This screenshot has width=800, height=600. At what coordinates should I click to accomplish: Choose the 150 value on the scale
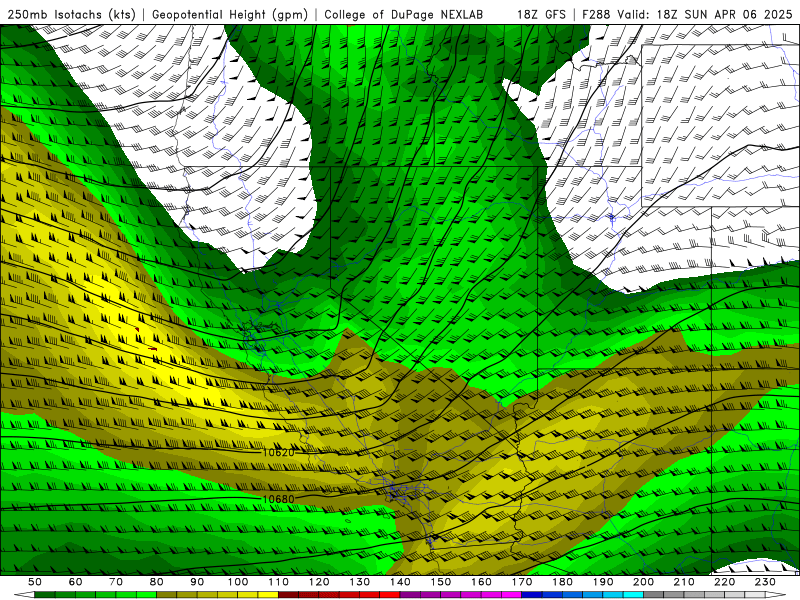coord(441,582)
